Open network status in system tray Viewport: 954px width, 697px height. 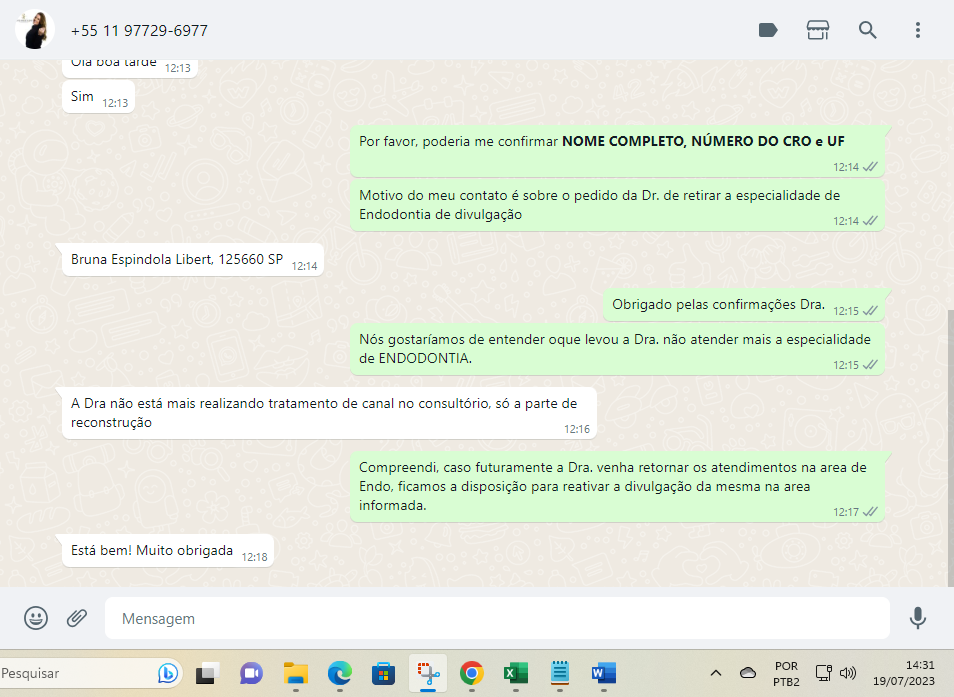click(823, 673)
